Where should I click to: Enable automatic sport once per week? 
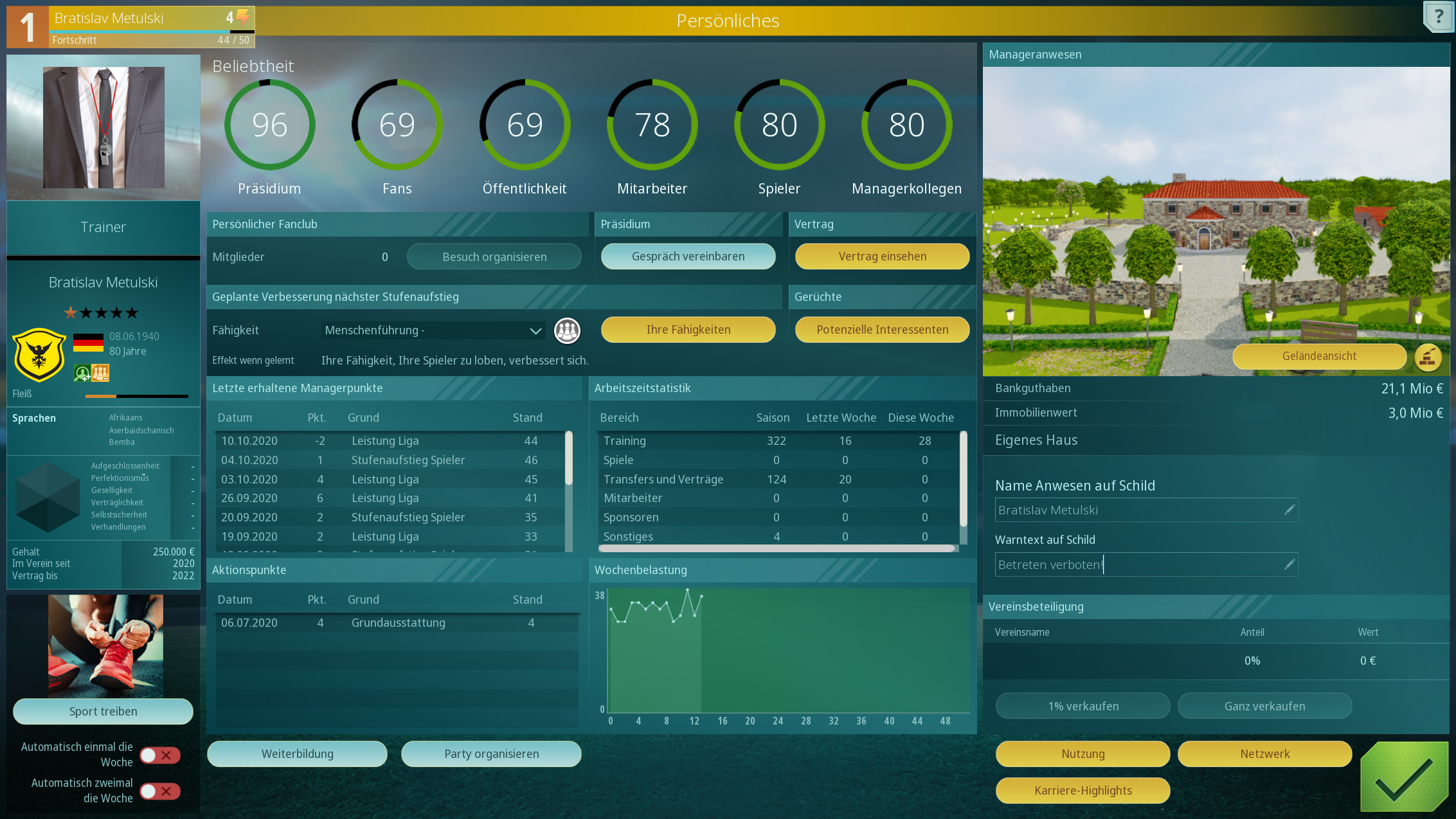(x=159, y=755)
